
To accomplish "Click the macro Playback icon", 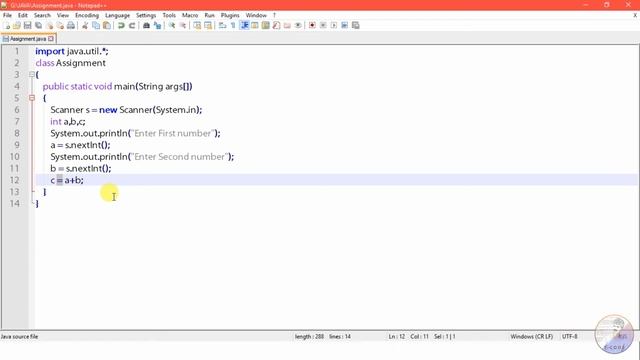I will pyautogui.click(x=334, y=25).
